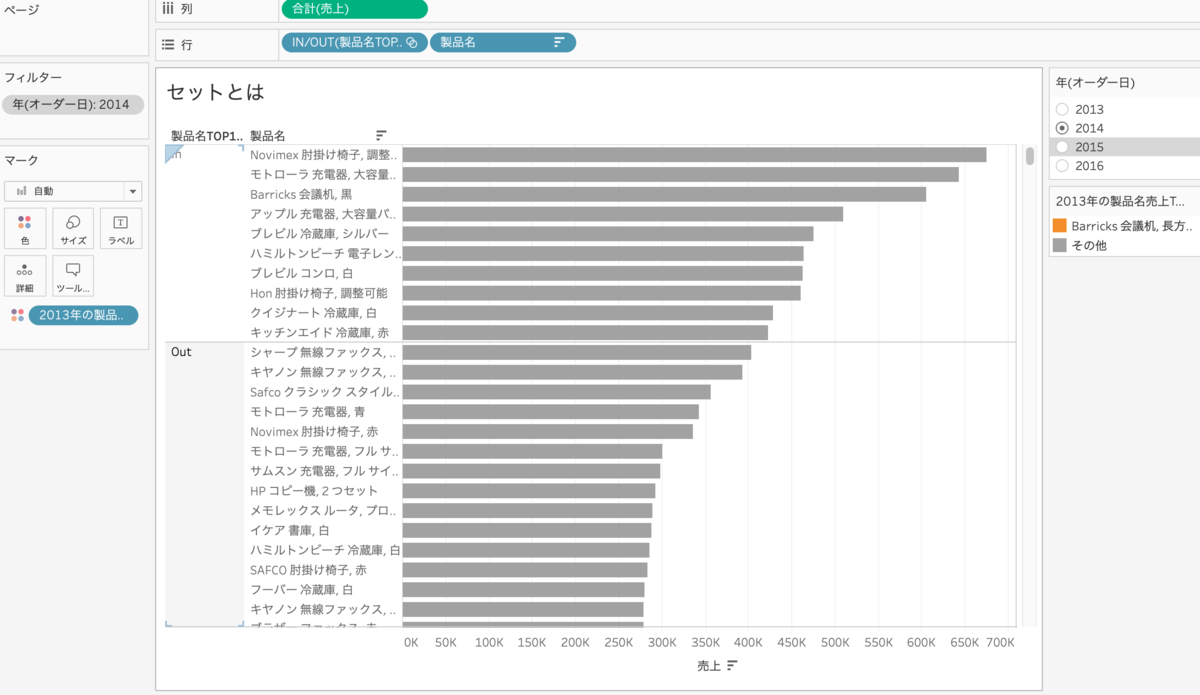
Task: Click the フィルター shelf heading
Action: 33,77
